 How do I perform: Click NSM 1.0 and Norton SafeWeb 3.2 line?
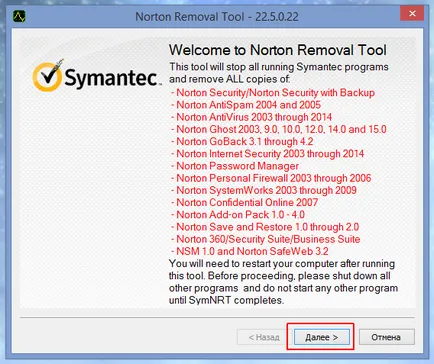[x=250, y=251]
